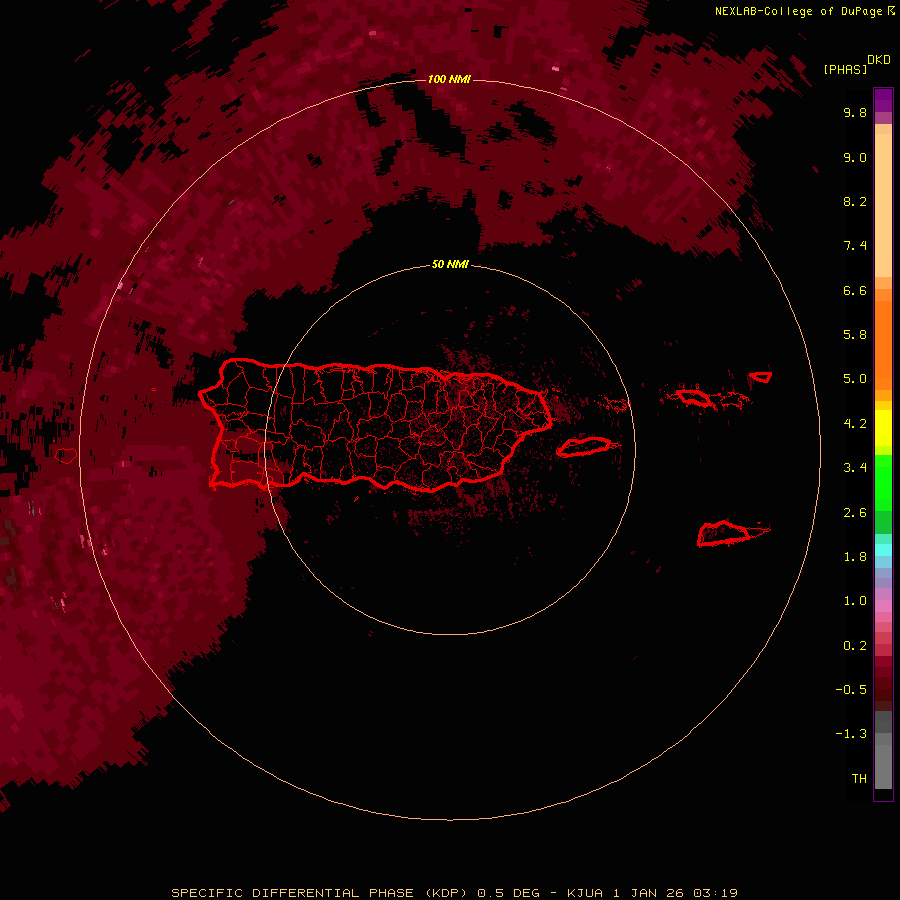Click the pink segment of the color bar

tap(883, 606)
